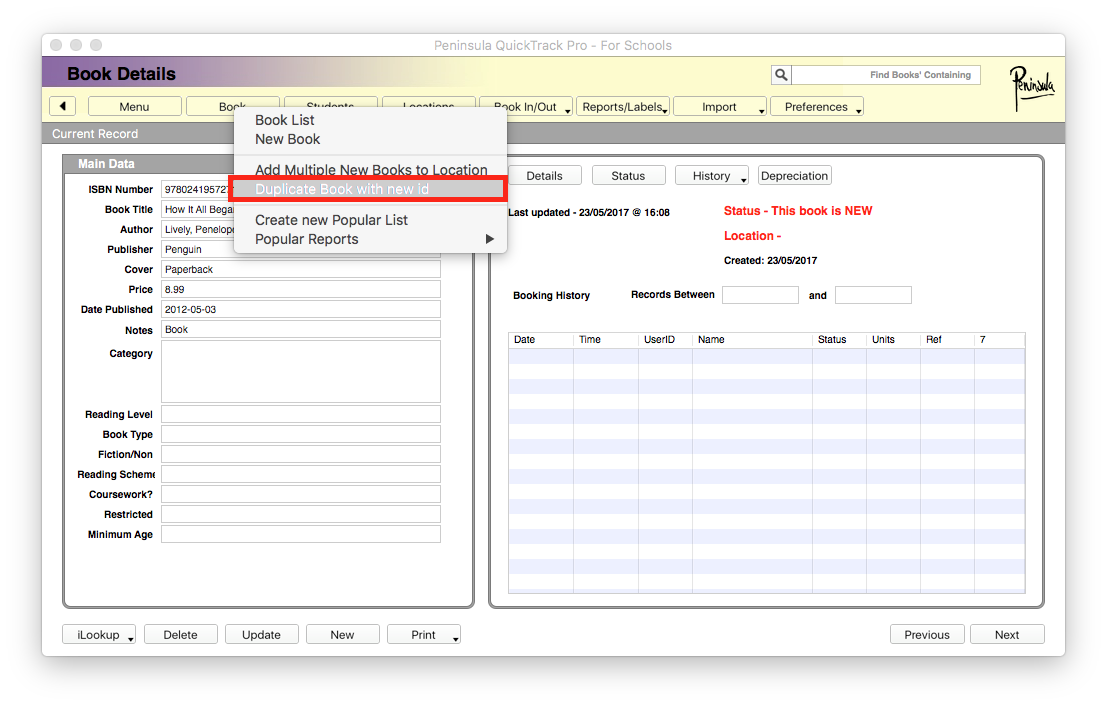This screenshot has width=1107, height=706.
Task: Click the Restricted field
Action: pyautogui.click(x=301, y=514)
